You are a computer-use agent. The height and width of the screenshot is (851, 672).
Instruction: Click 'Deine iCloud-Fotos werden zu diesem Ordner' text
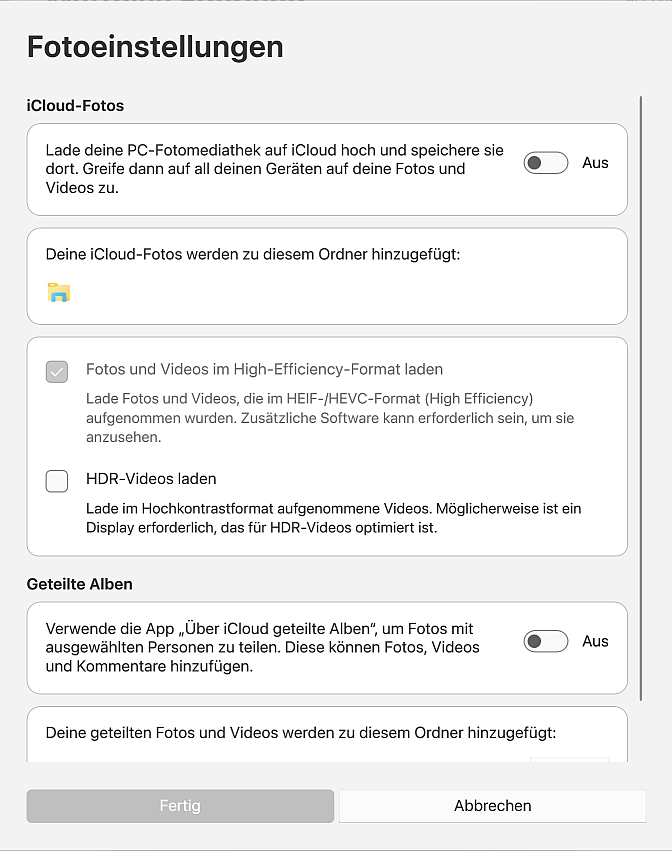tap(253, 255)
